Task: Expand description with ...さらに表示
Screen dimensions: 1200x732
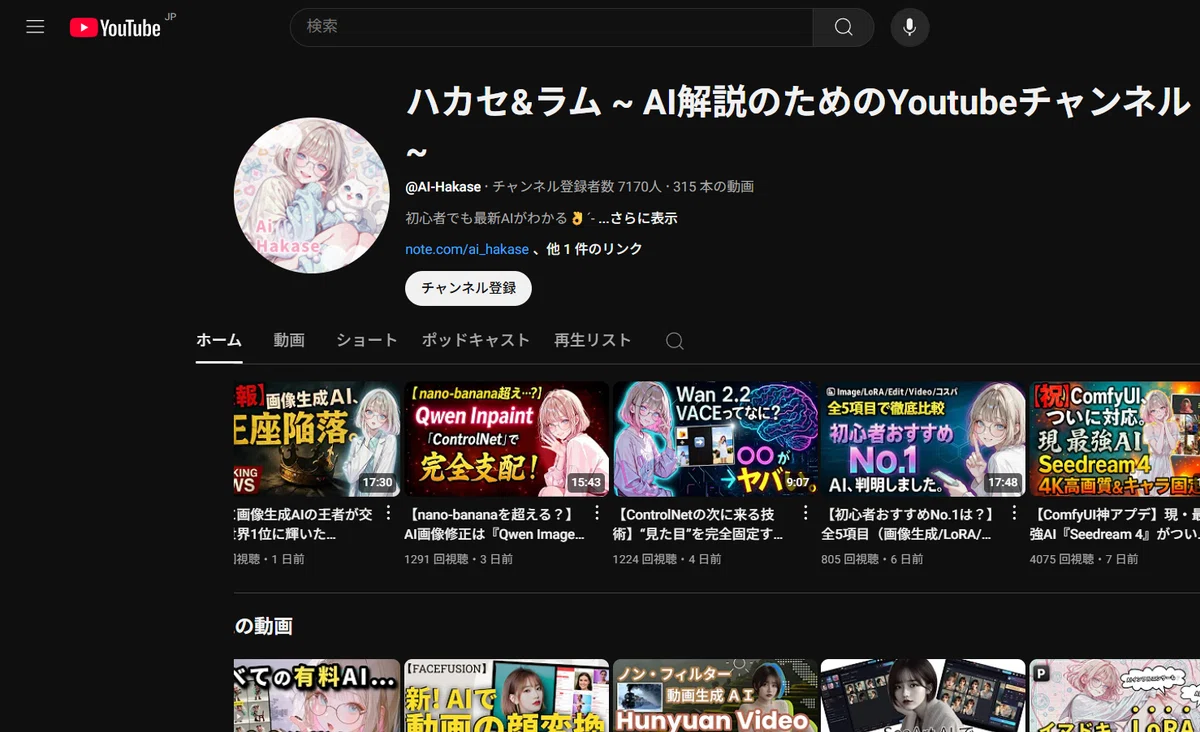Action: [x=638, y=218]
